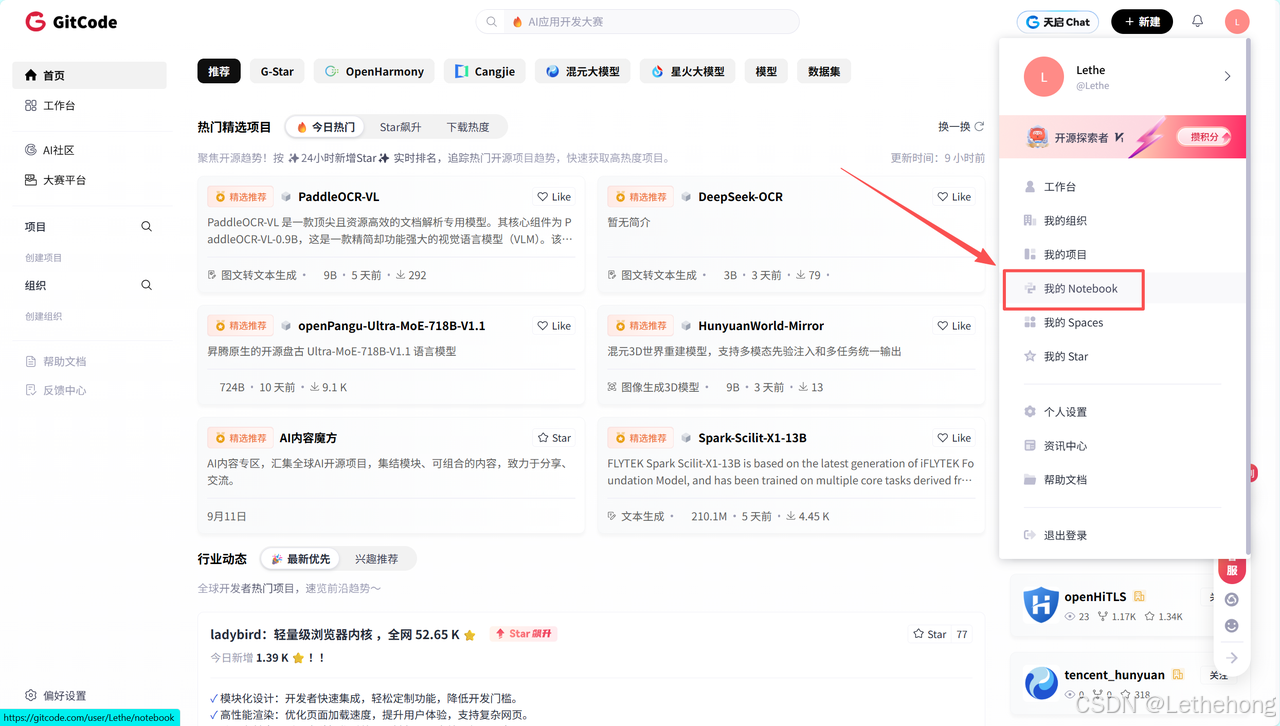The image size is (1280, 726).
Task: Open the ladybird article title
Action: 335,634
